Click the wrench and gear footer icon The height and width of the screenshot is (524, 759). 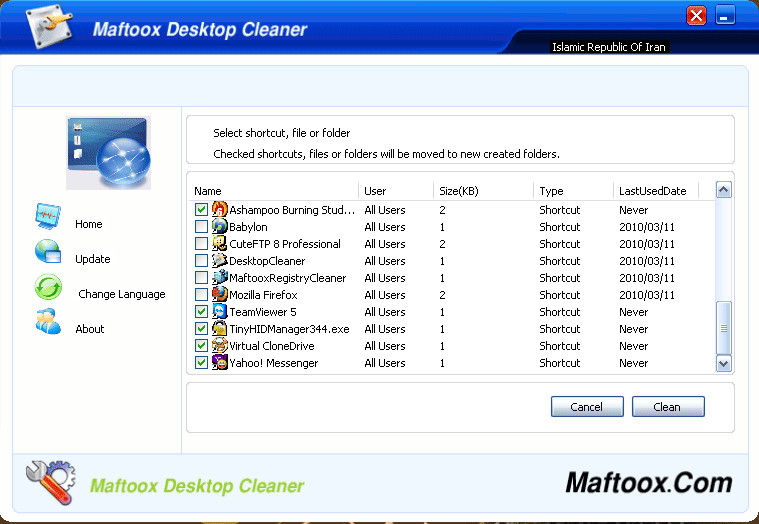click(x=51, y=482)
